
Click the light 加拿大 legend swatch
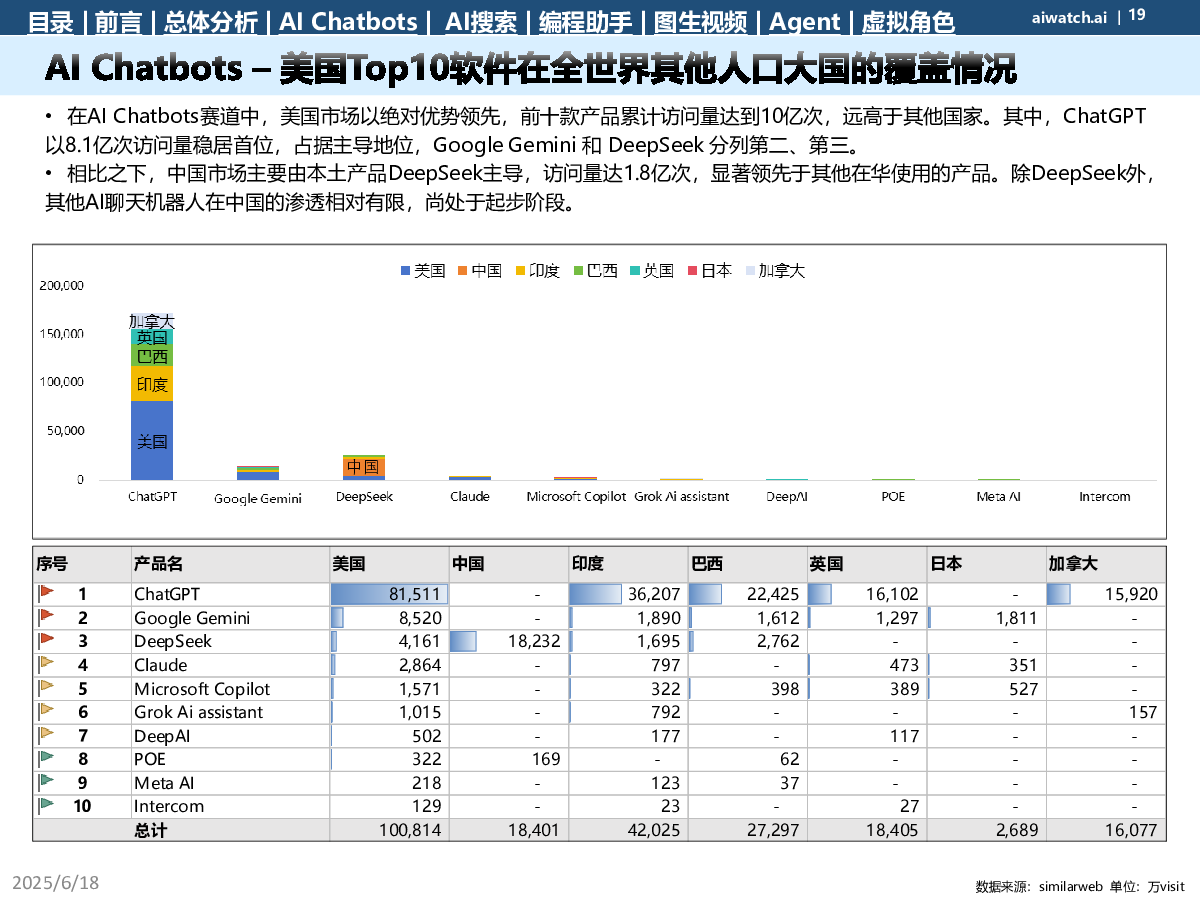click(x=750, y=271)
